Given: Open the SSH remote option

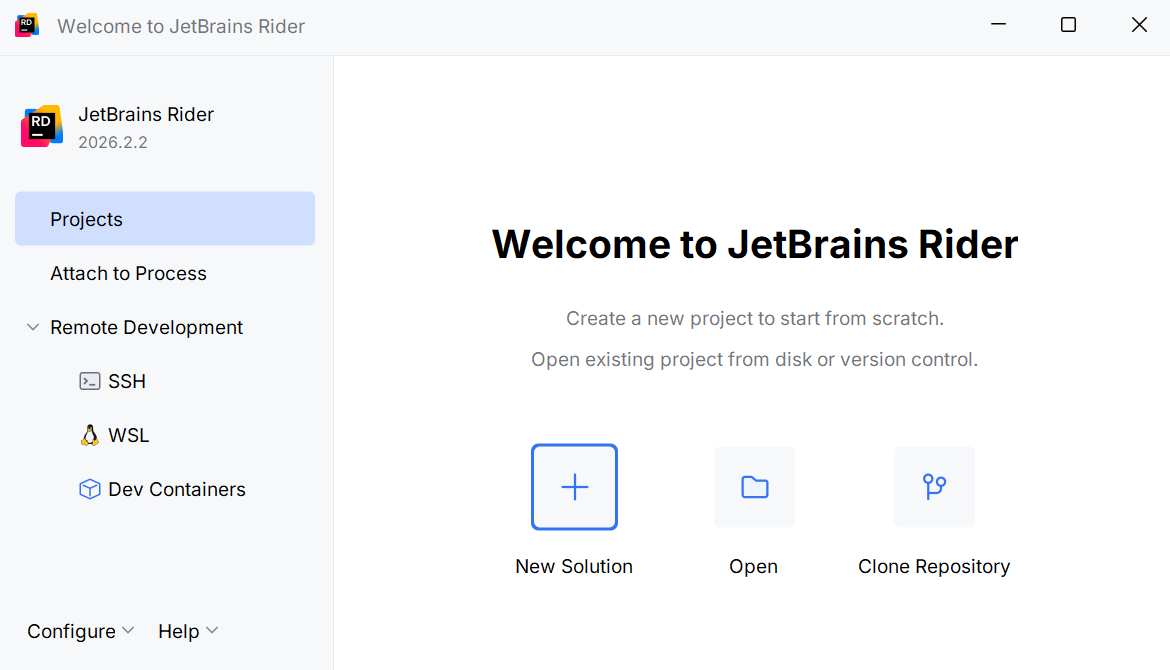Looking at the screenshot, I should [127, 381].
